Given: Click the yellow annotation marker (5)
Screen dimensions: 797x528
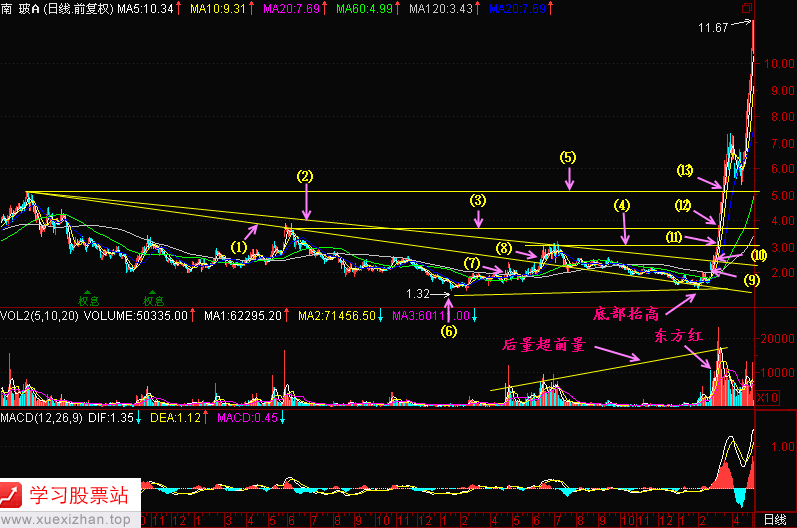Looking at the screenshot, I should click(x=567, y=157).
